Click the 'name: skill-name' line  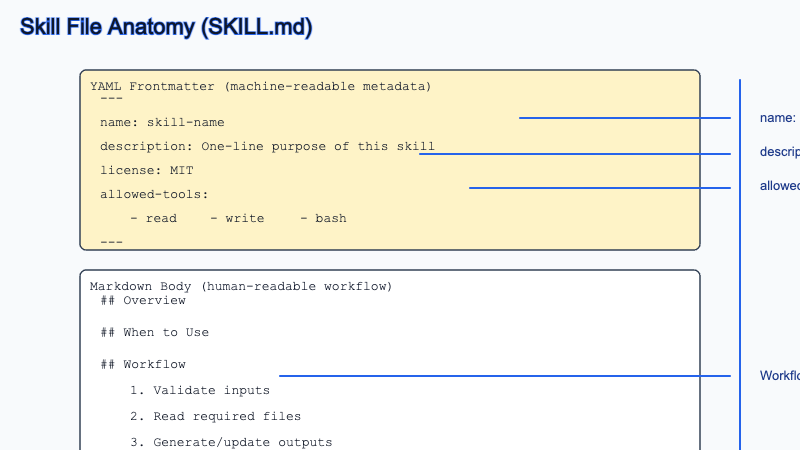(x=162, y=122)
